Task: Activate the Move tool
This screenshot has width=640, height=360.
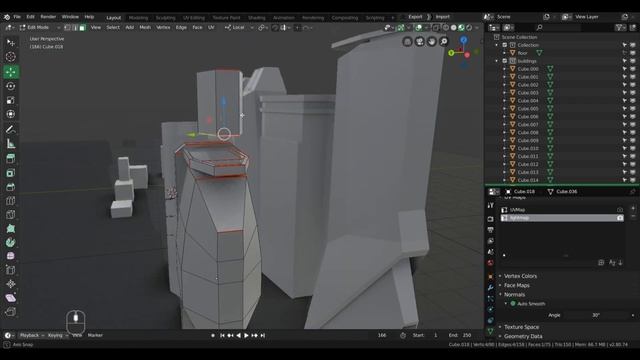Action: 11,72
